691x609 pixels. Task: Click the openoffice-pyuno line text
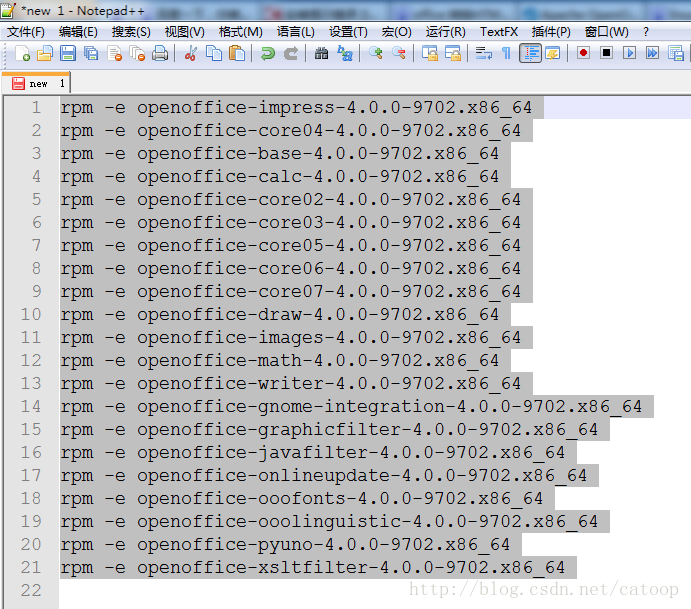285,544
